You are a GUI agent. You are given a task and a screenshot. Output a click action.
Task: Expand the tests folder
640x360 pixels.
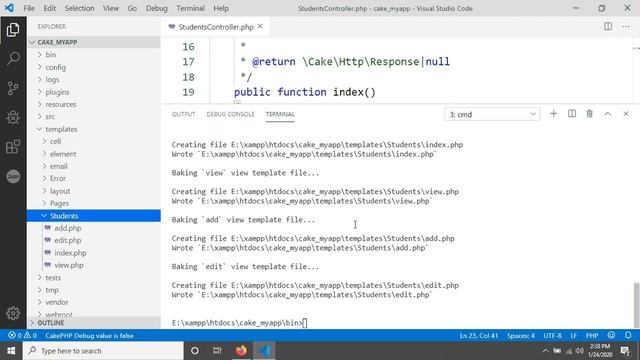tap(93, 277)
